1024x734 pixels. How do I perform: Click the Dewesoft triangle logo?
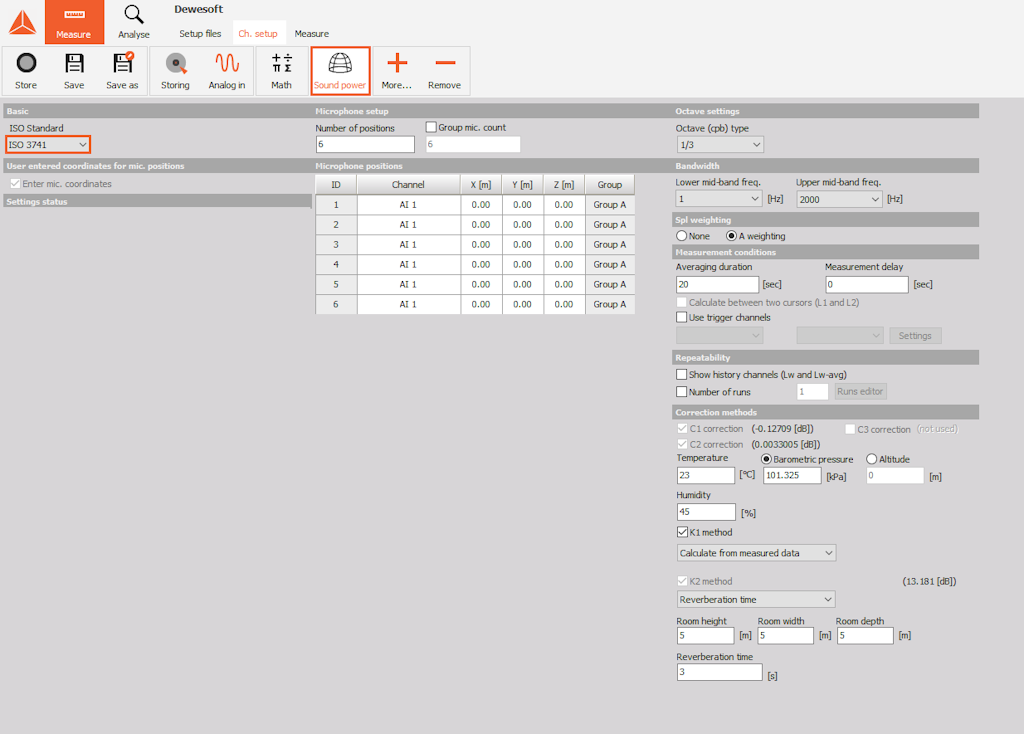[22, 22]
